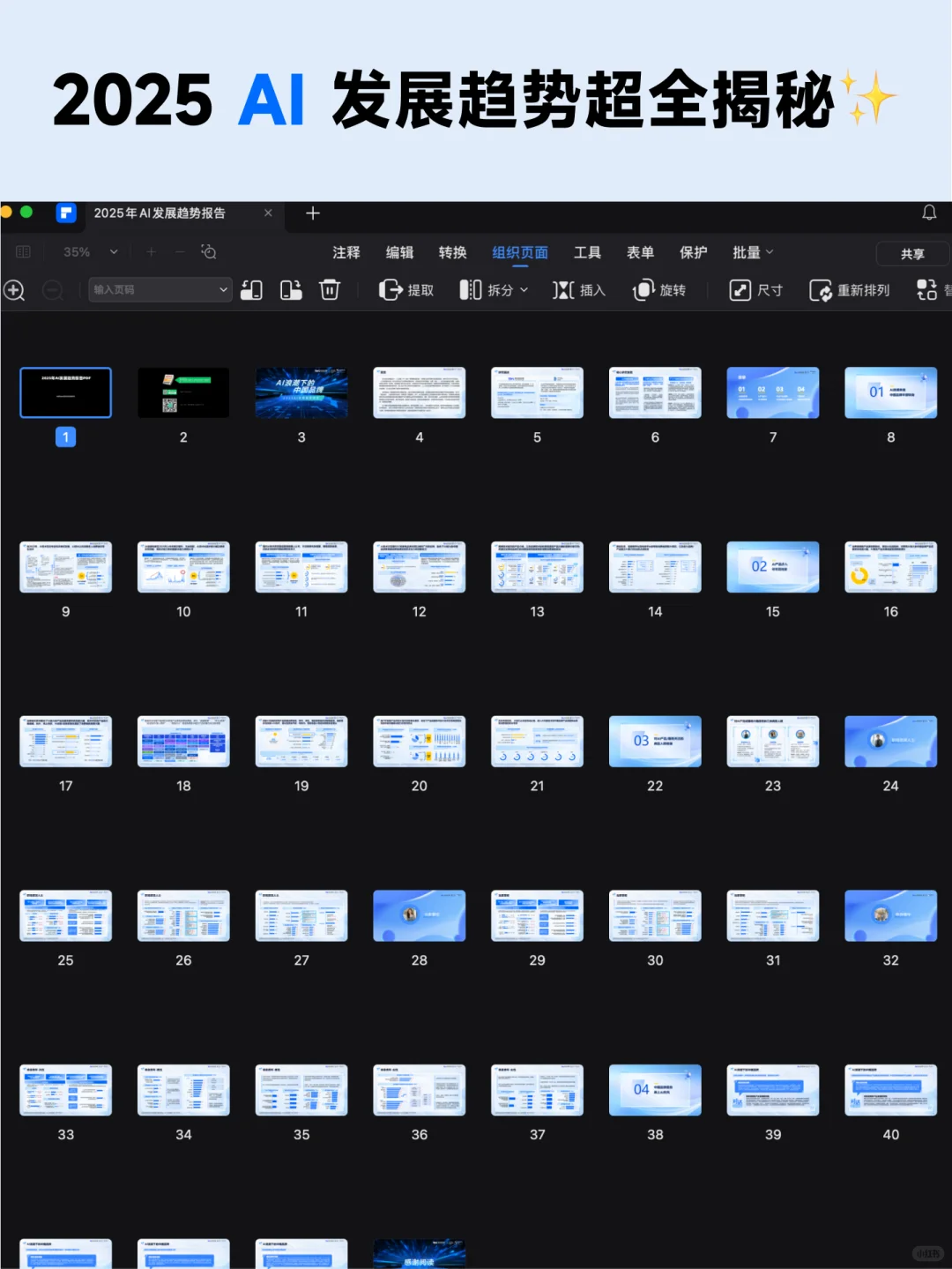Select page 24 thumbnail

(x=891, y=742)
